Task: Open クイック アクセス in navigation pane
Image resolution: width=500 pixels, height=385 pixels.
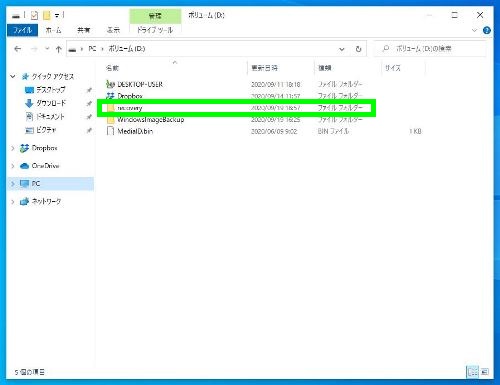Action: (x=53, y=77)
